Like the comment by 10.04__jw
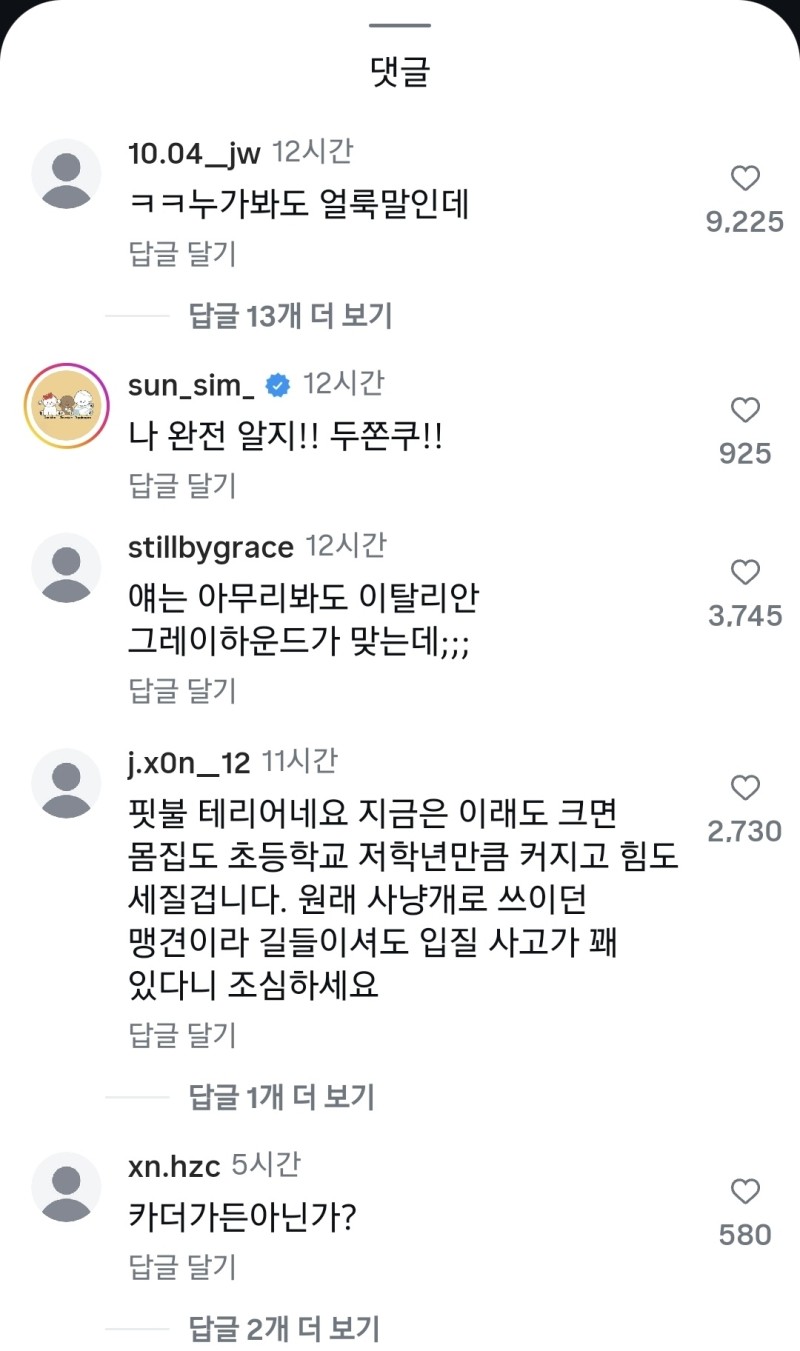Image resolution: width=800 pixels, height=1351 pixels. (744, 180)
